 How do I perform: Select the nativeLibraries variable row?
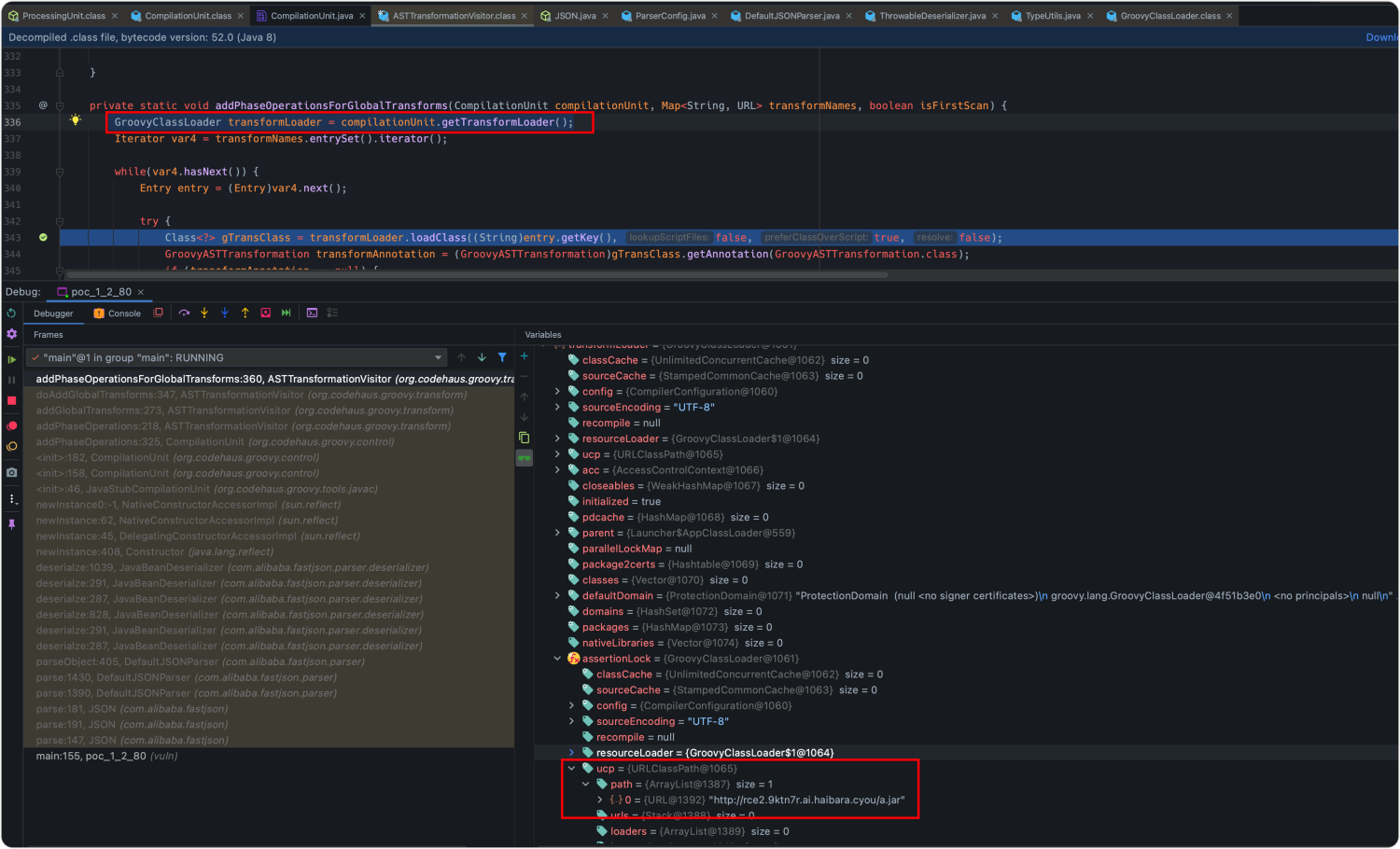click(x=966, y=643)
